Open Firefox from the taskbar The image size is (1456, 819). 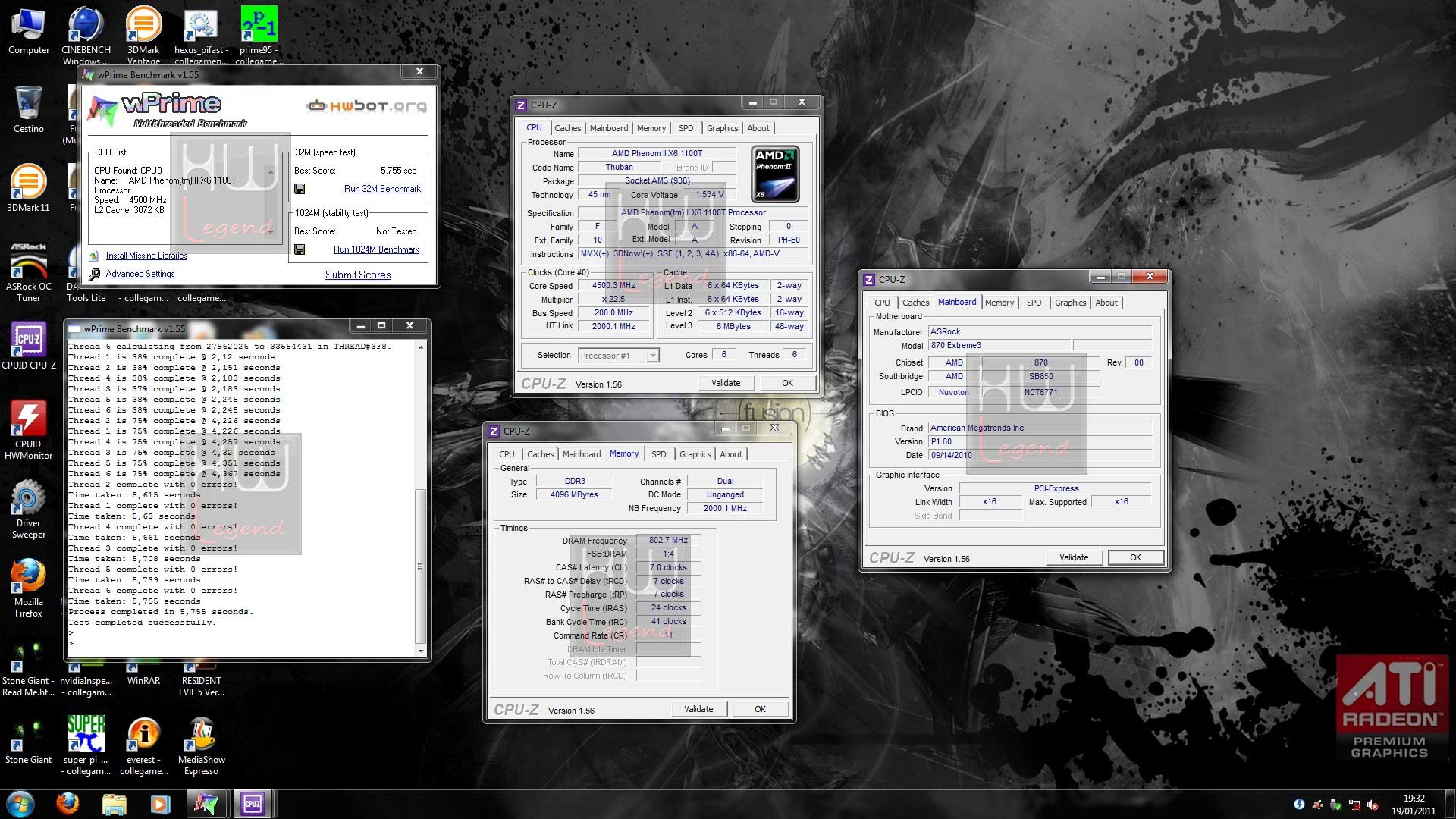click(x=67, y=804)
